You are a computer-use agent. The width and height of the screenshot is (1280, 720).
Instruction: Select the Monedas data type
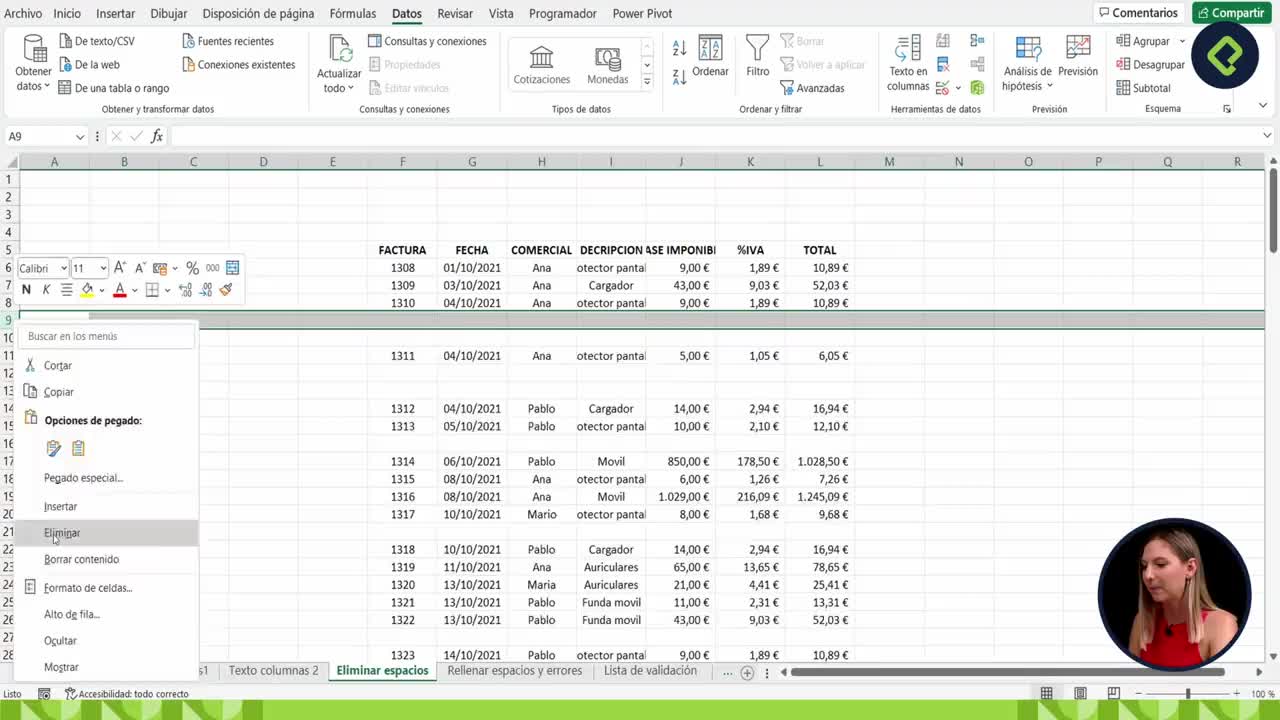pyautogui.click(x=607, y=65)
